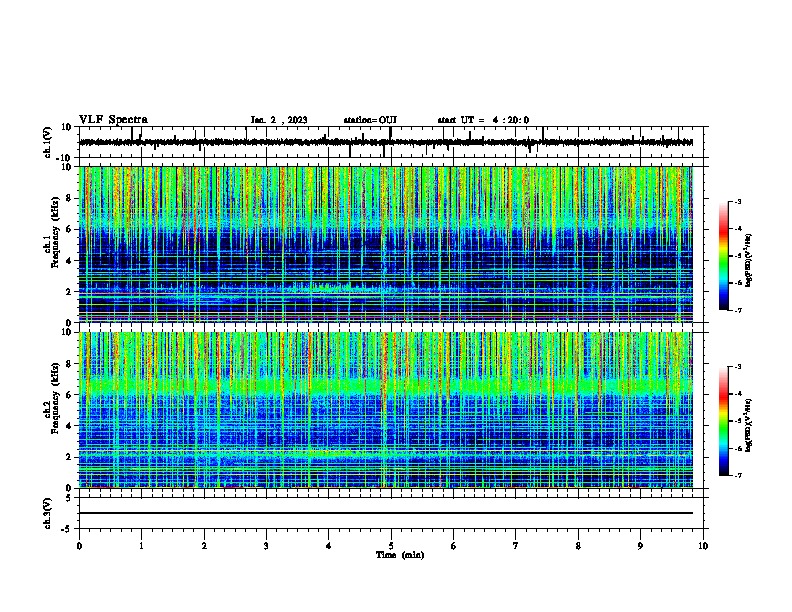The width and height of the screenshot is (792, 612).
Task: Click the ch.2 spectrogram color scale bar
Action: (x=723, y=421)
